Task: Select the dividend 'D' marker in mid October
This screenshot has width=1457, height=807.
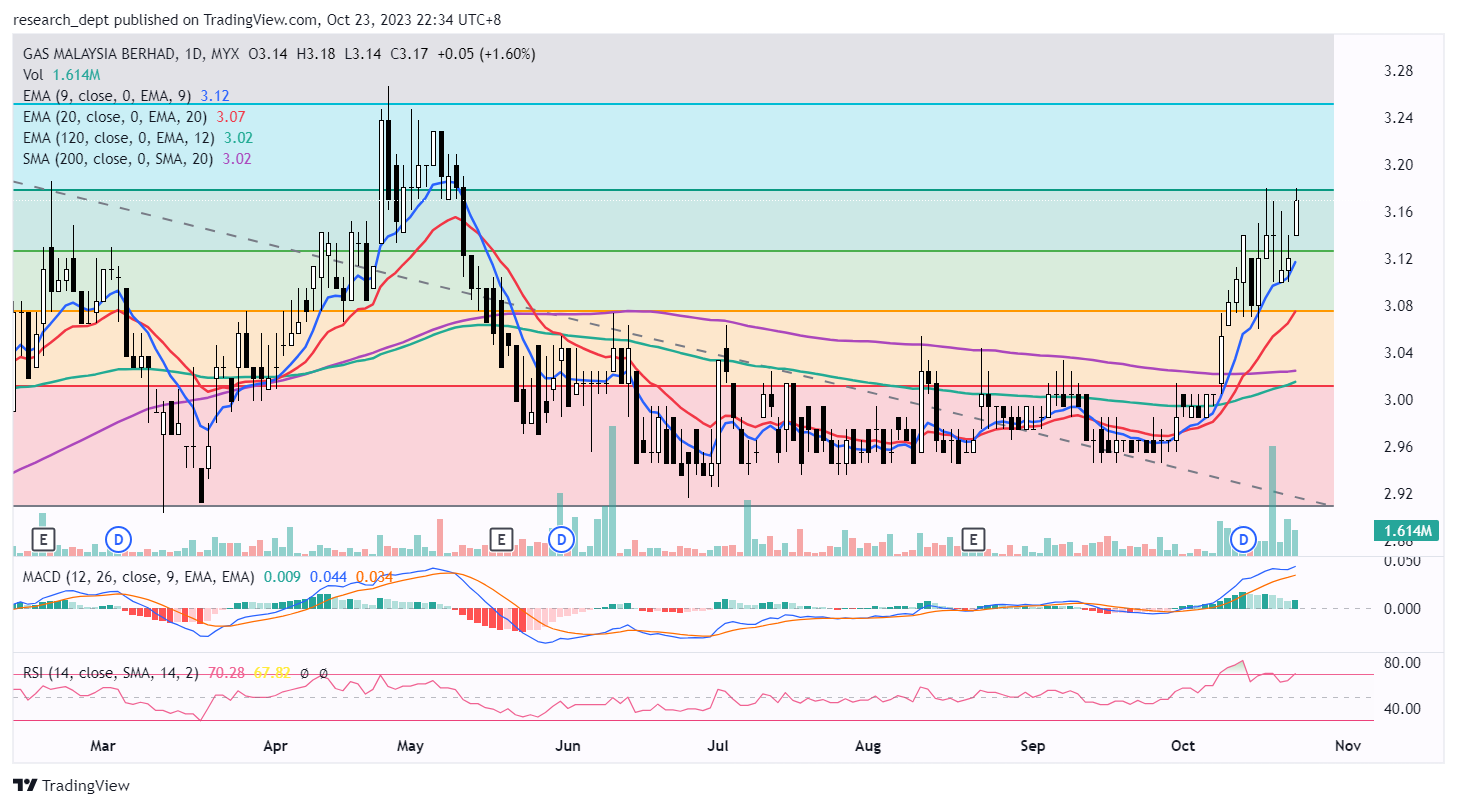Action: (x=1244, y=540)
